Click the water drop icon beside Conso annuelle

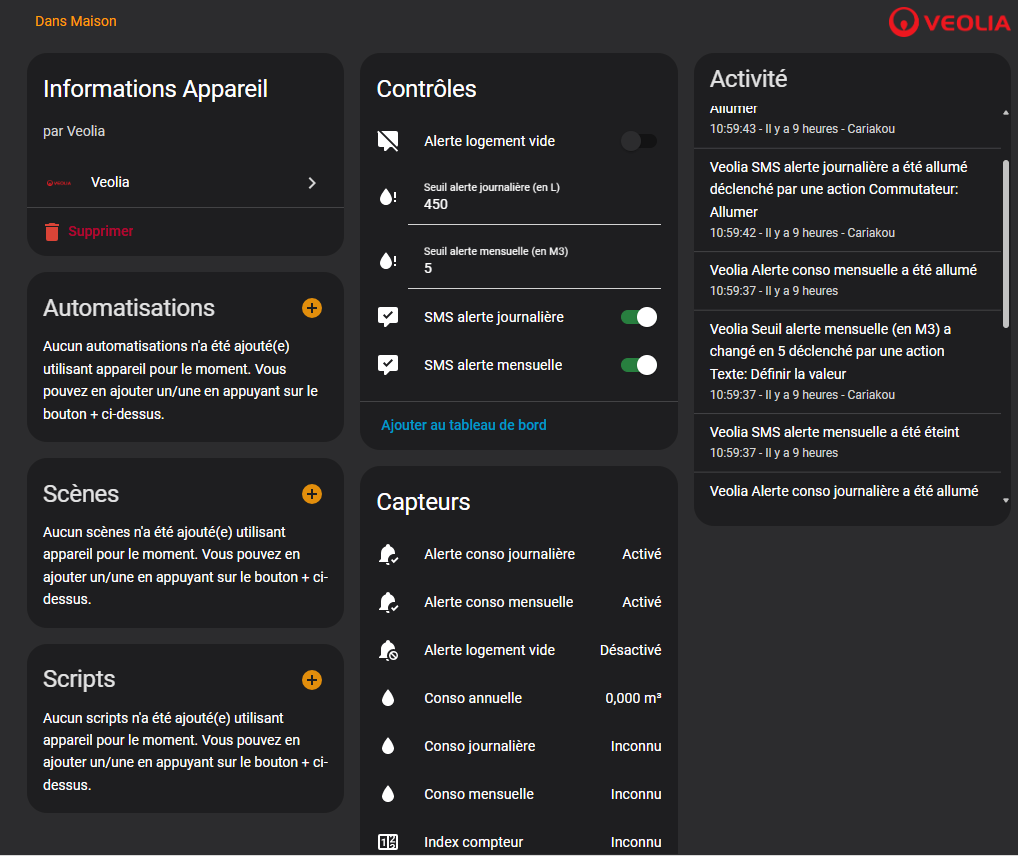388,698
